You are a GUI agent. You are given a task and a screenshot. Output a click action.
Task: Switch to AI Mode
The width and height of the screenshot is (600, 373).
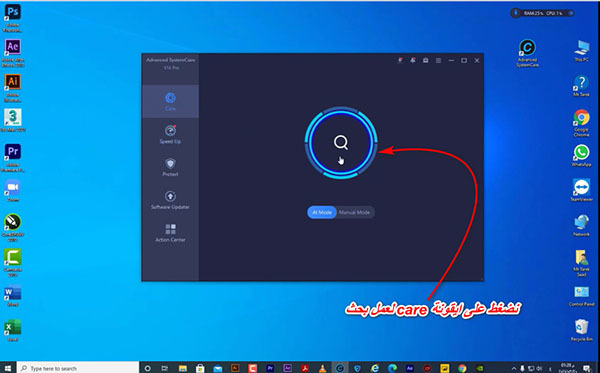(322, 212)
